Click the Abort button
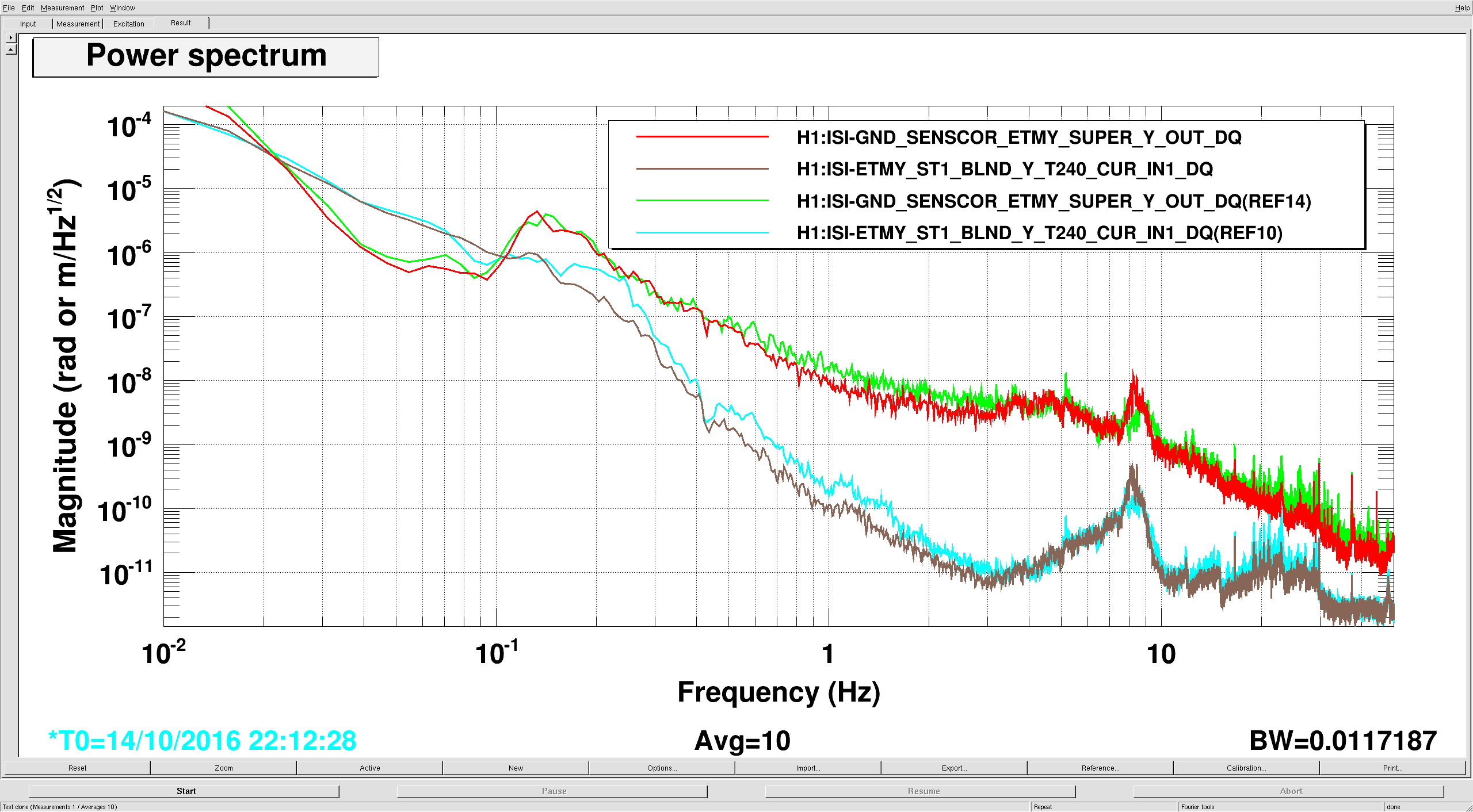This screenshot has height=812, width=1473. tap(1289, 791)
